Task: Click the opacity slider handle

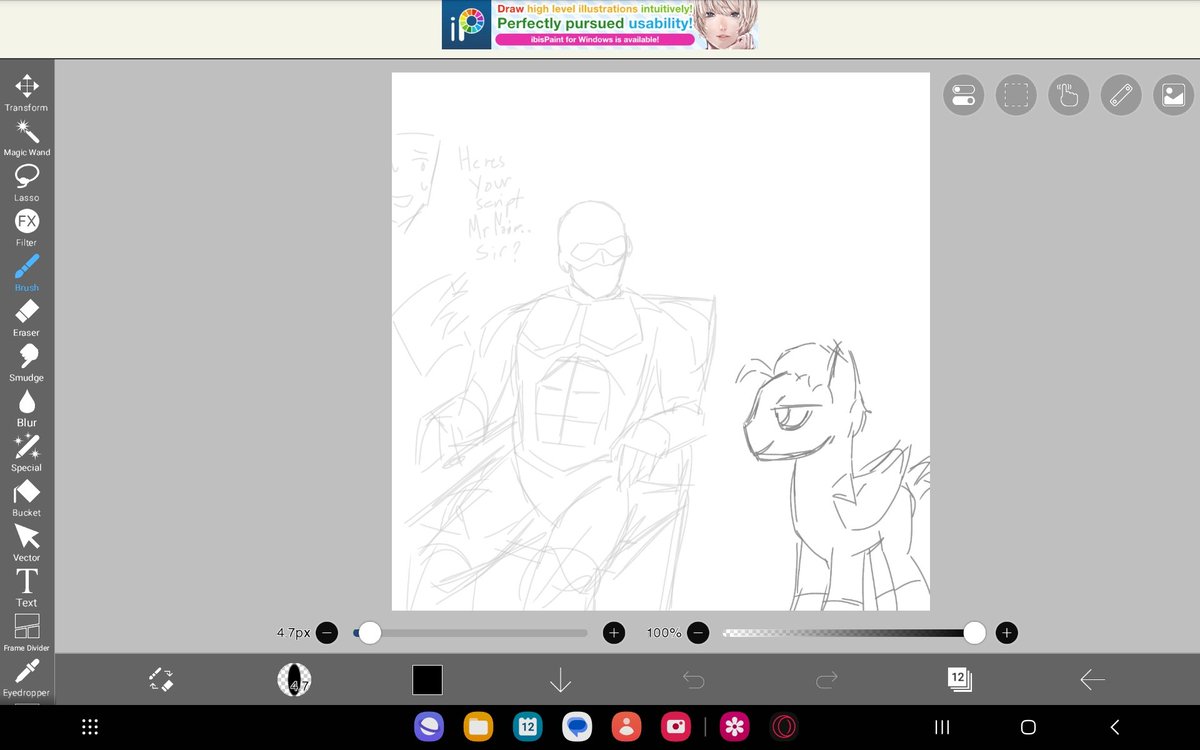Action: click(975, 633)
